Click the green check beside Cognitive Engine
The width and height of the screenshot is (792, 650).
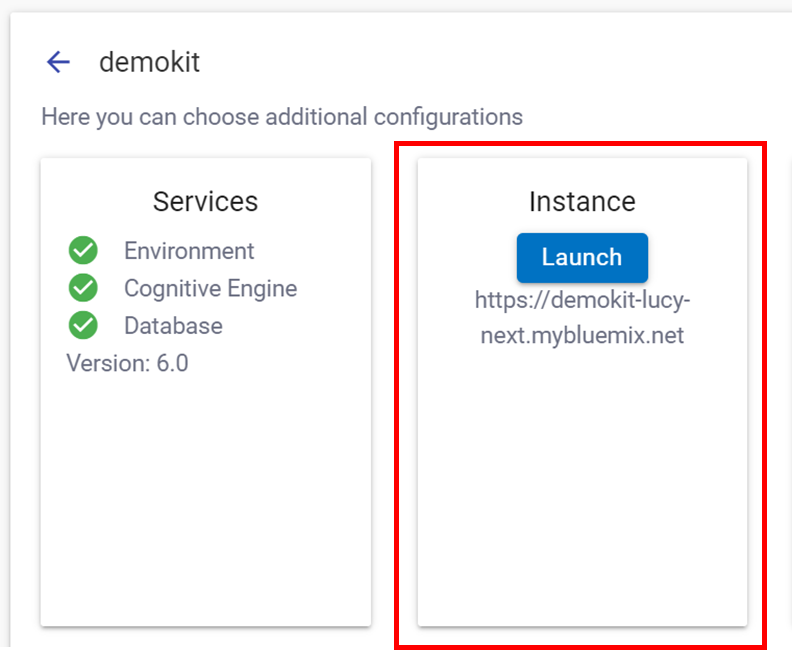[x=83, y=288]
